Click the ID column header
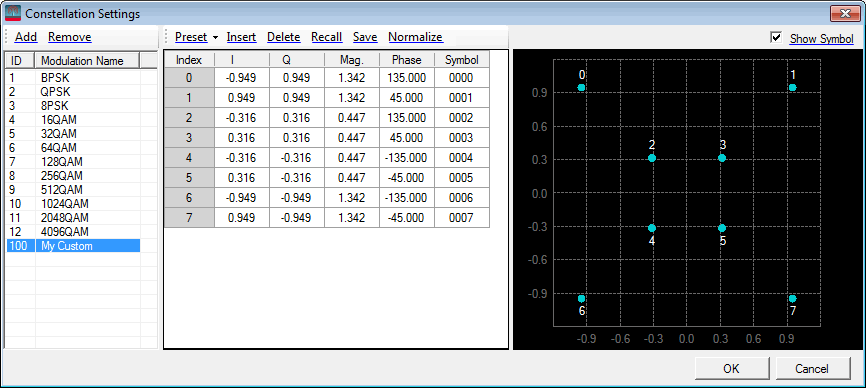866x388 pixels. pos(20,60)
